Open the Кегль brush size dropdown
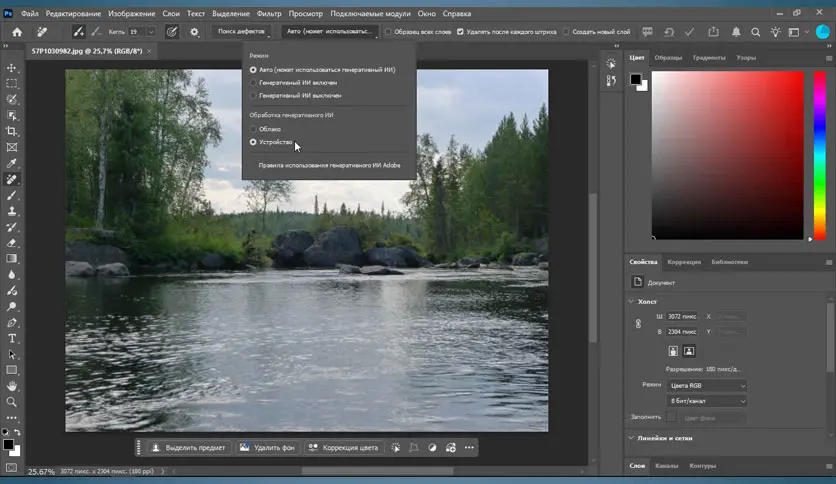The image size is (836, 484). point(151,32)
